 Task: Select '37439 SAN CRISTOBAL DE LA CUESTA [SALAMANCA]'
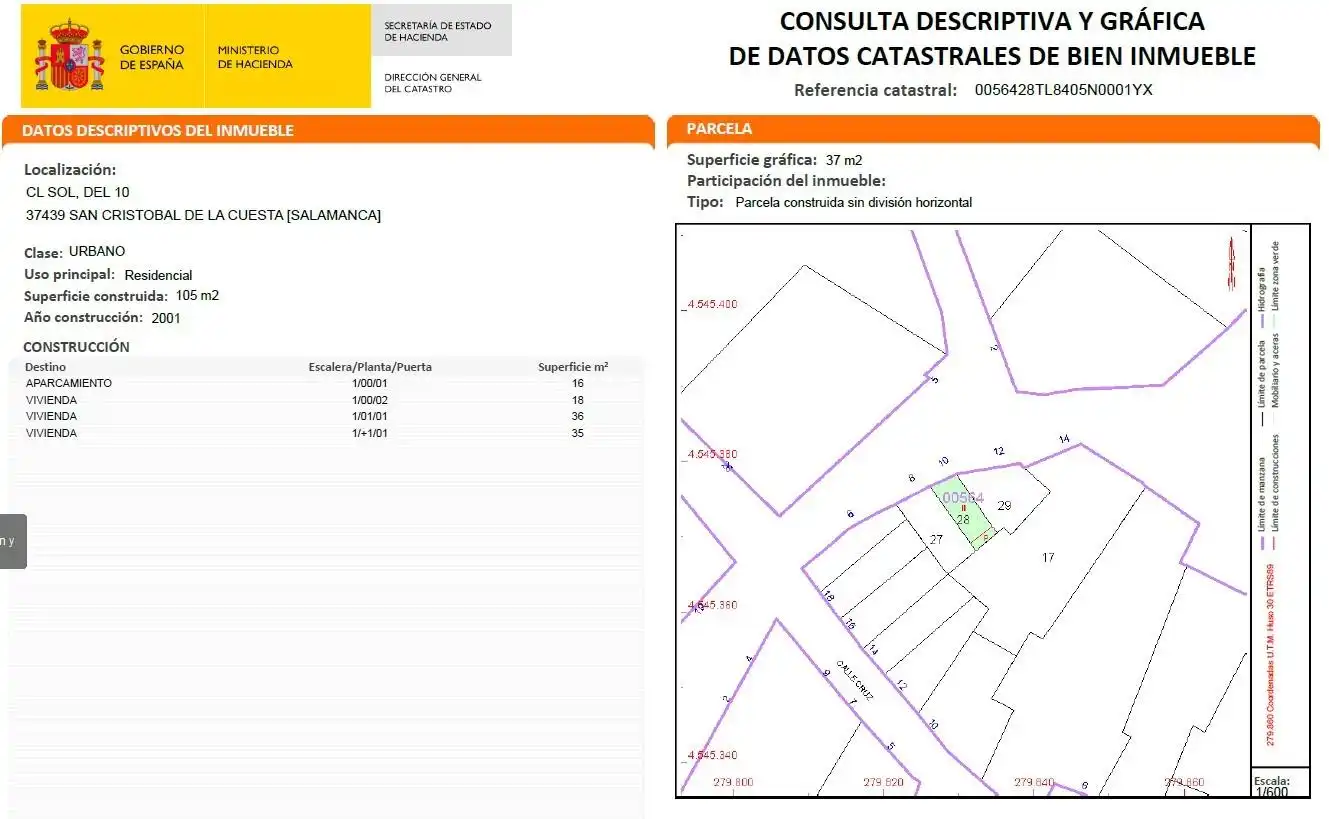coord(203,215)
